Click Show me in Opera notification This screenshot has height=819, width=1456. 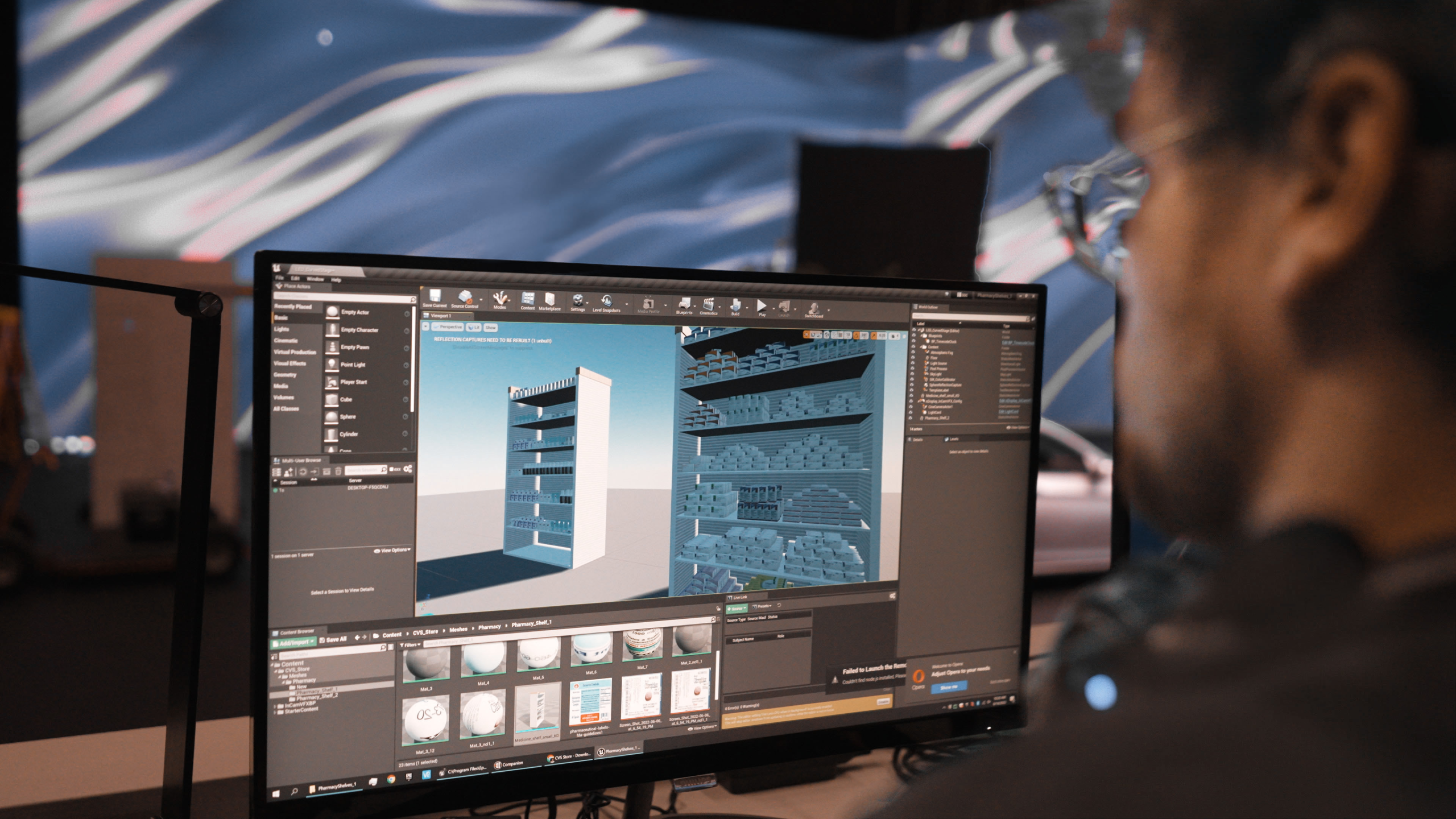948,686
